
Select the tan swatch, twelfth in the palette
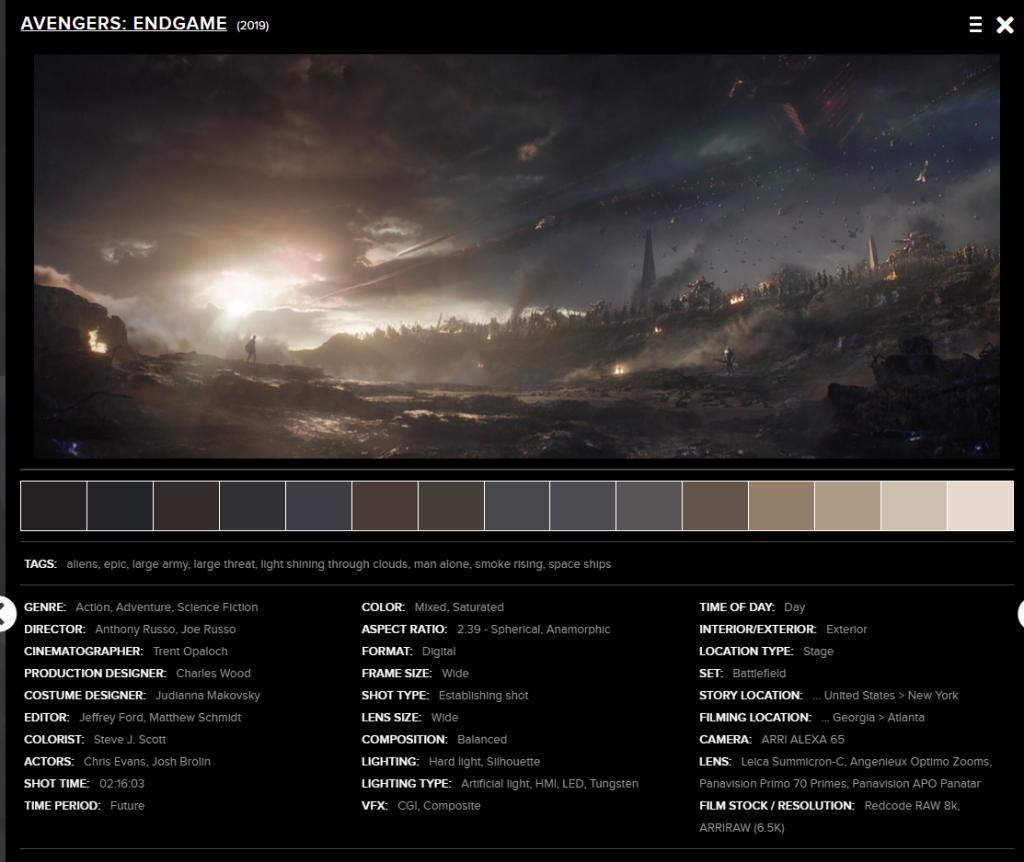[x=781, y=505]
